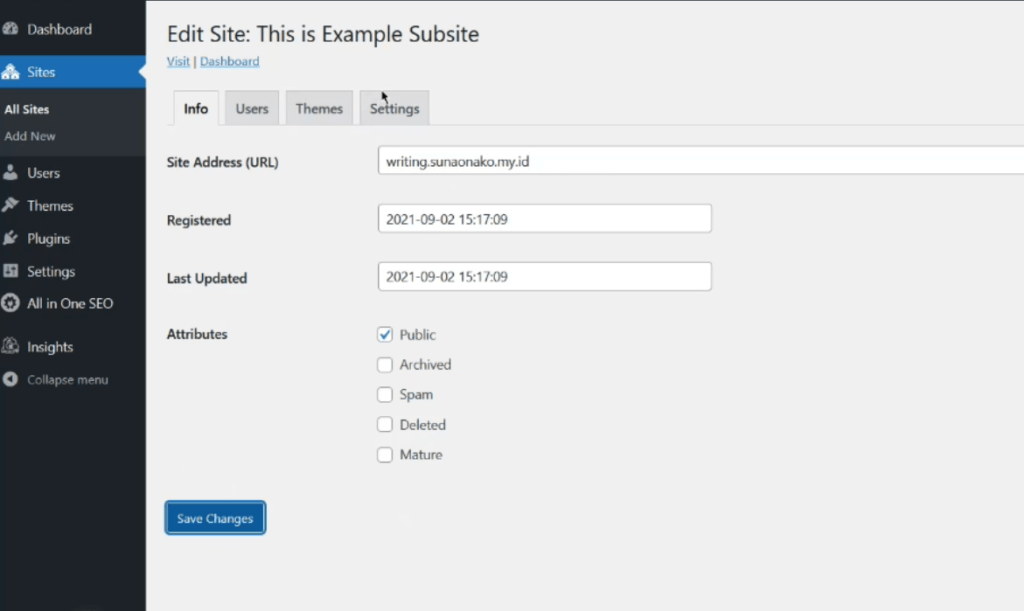Click the Themes brush icon

[x=11, y=206]
